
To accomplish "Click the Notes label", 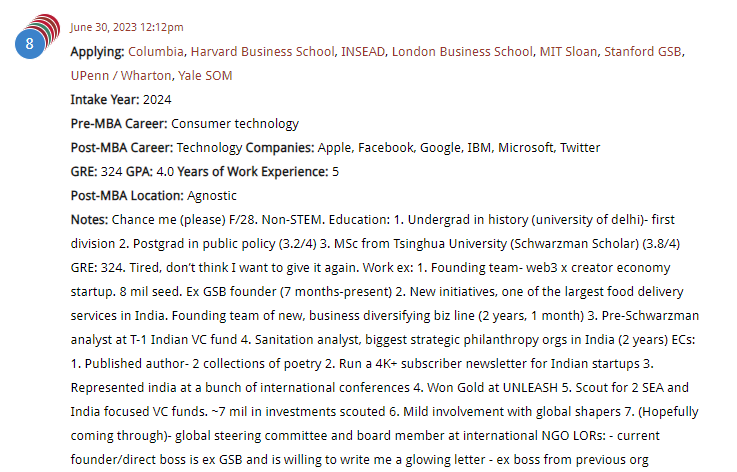I will click(89, 220).
